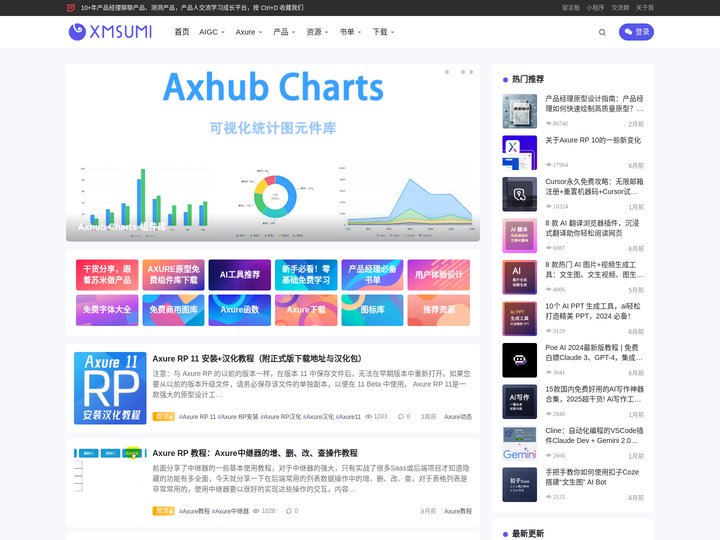
Task: Open 8 款 AI 翻译浏览器插件 article
Action: pyautogui.click(x=592, y=228)
